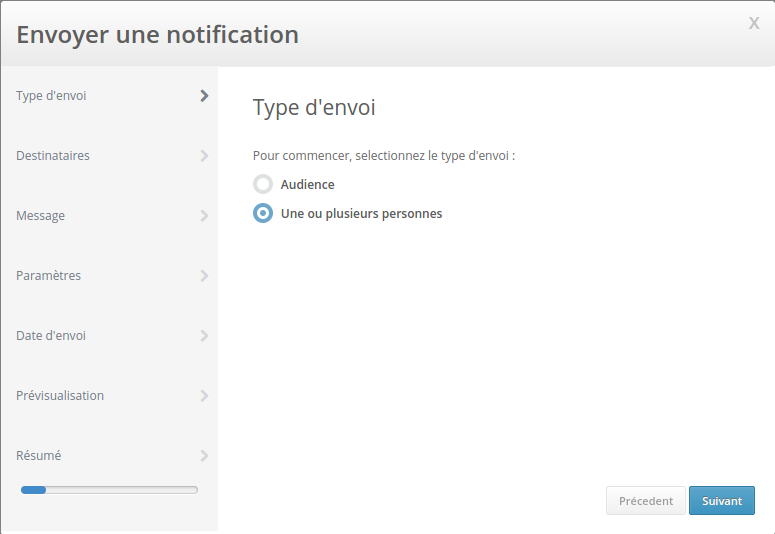
Task: Click the arrow next to Destinataires
Action: pyautogui.click(x=204, y=156)
